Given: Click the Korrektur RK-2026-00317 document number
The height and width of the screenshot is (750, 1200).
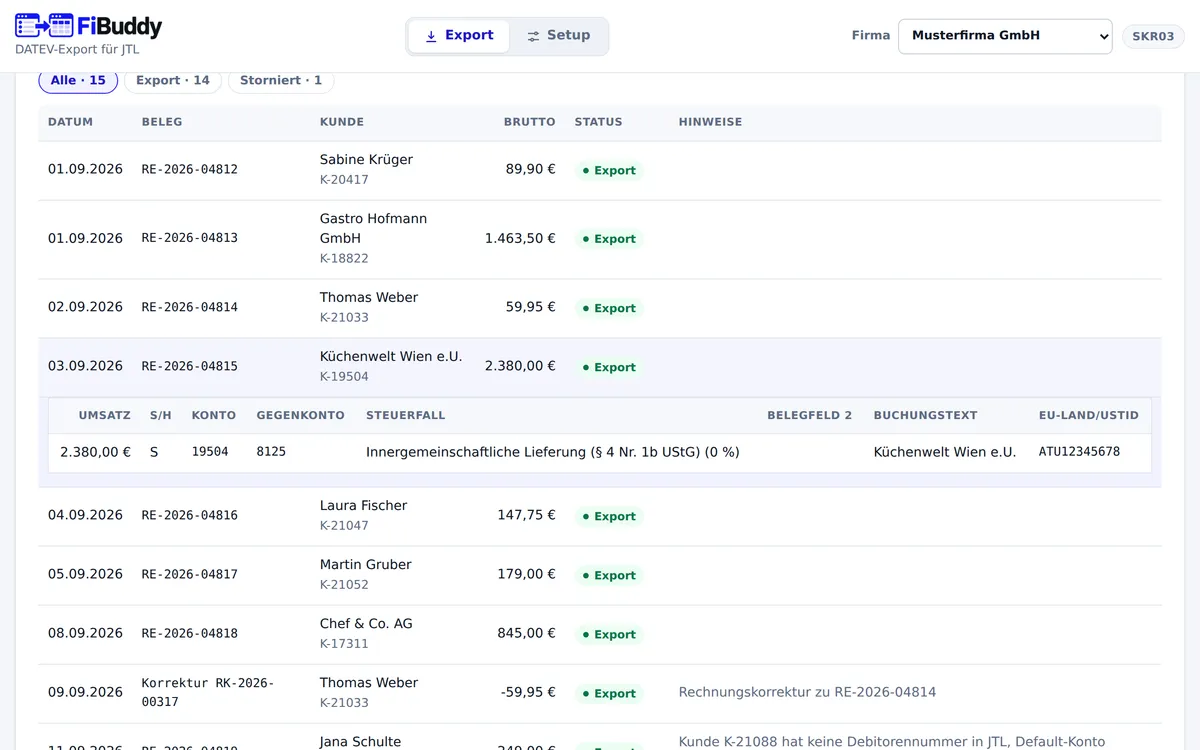Looking at the screenshot, I should (208, 692).
